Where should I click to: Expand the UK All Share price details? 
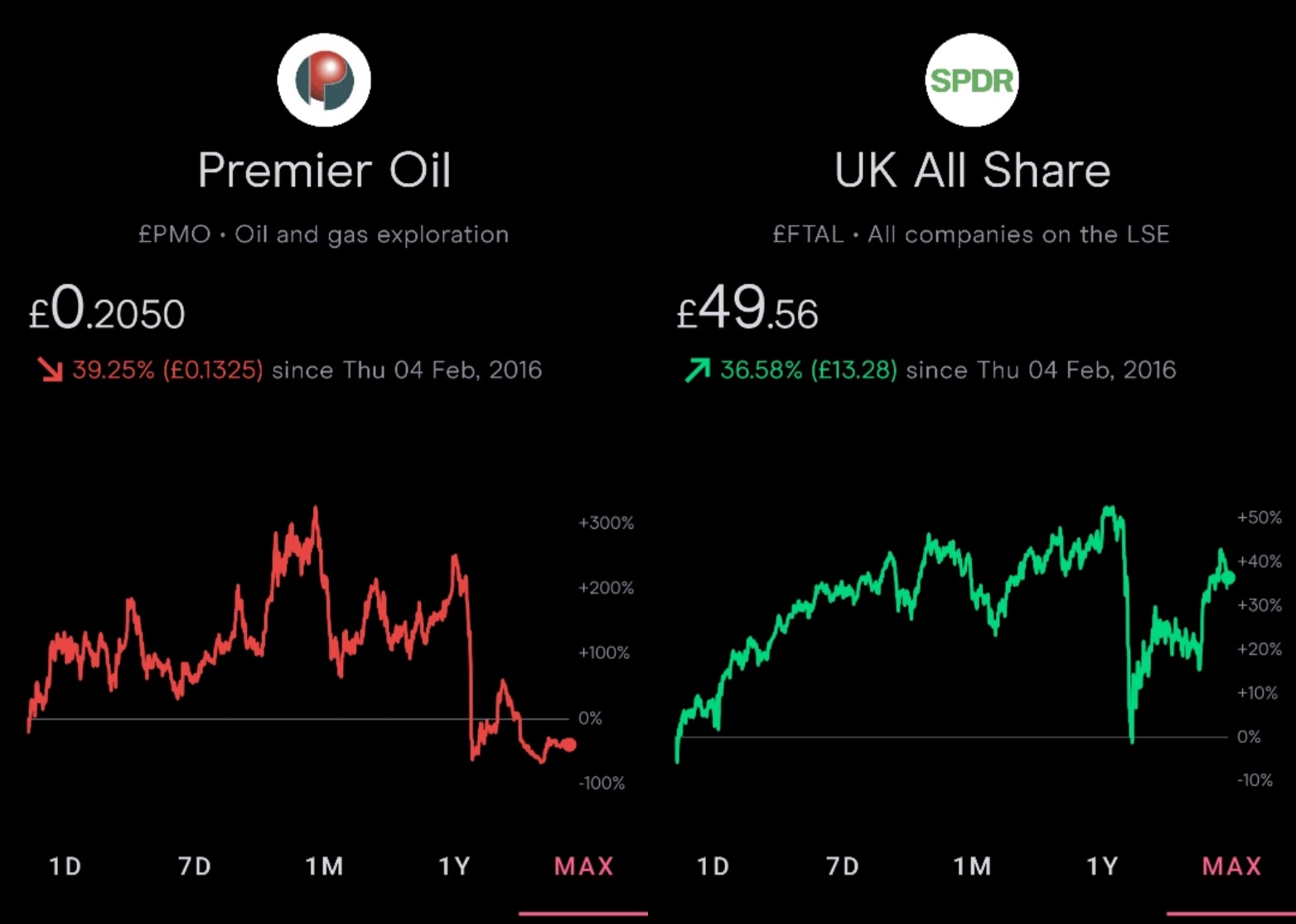coord(747,311)
